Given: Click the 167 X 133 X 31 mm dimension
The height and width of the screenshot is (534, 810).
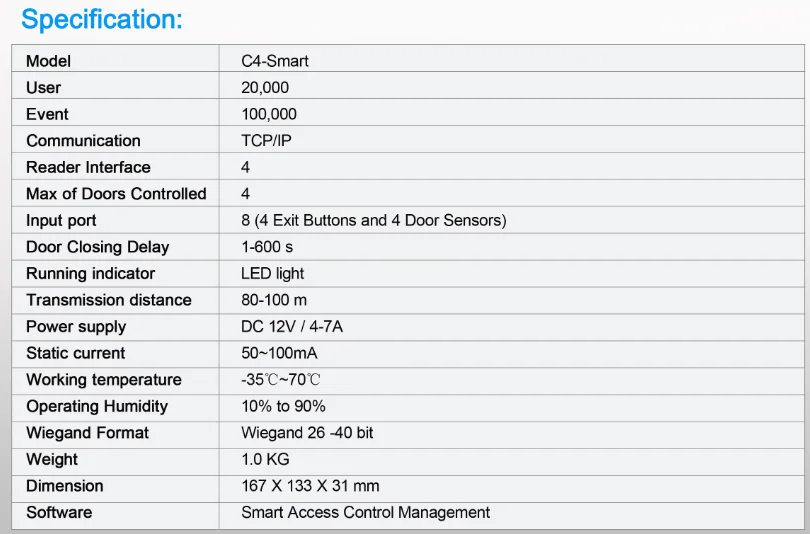Looking at the screenshot, I should click(x=310, y=486).
